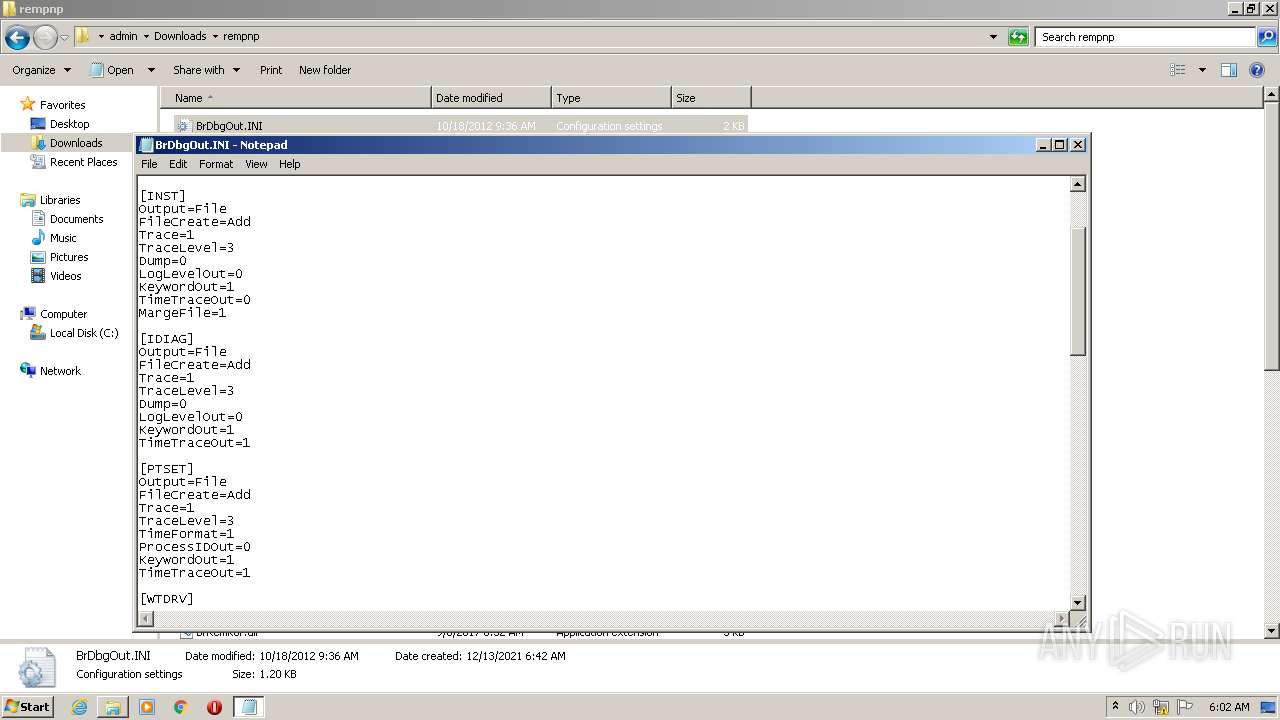The height and width of the screenshot is (720, 1280).
Task: Click the search magnifier icon
Action: pyautogui.click(x=1267, y=37)
